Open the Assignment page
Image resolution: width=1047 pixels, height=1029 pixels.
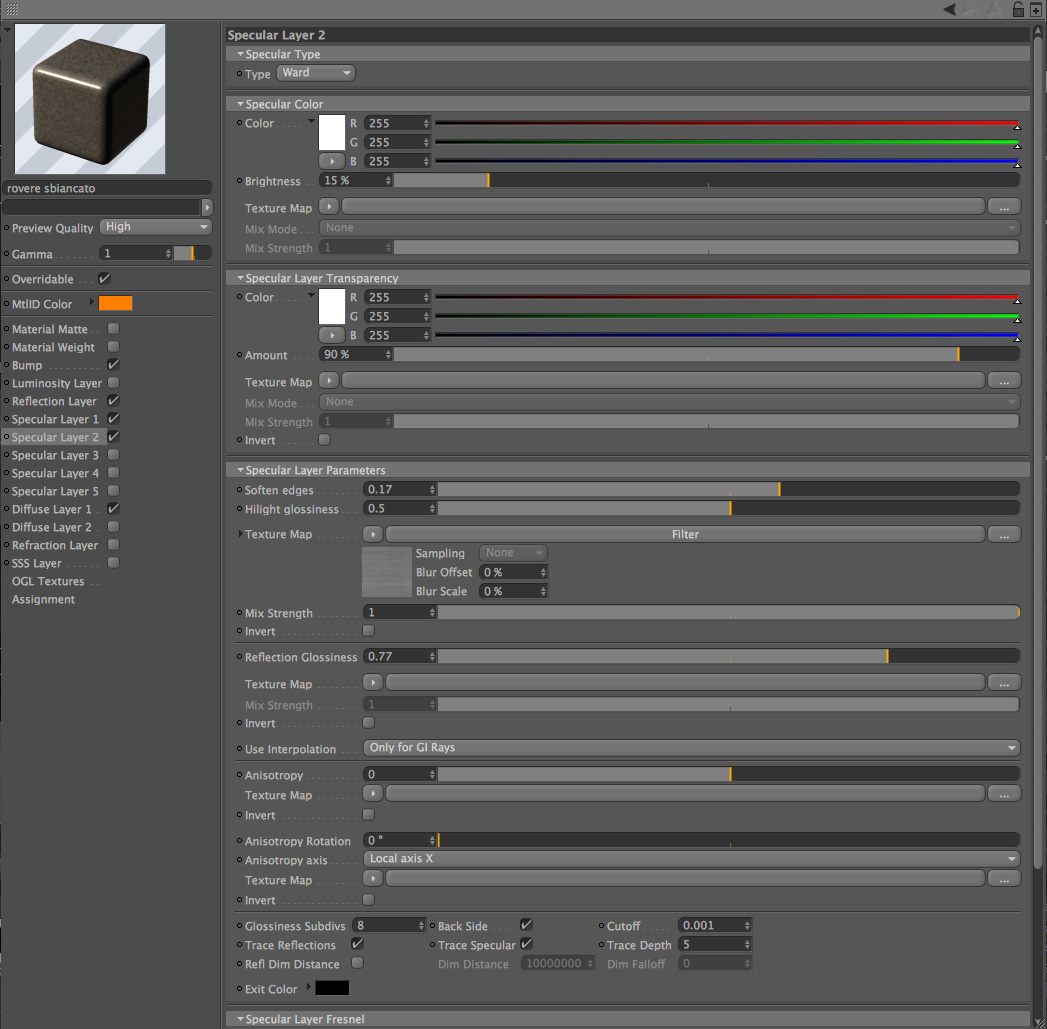43,599
